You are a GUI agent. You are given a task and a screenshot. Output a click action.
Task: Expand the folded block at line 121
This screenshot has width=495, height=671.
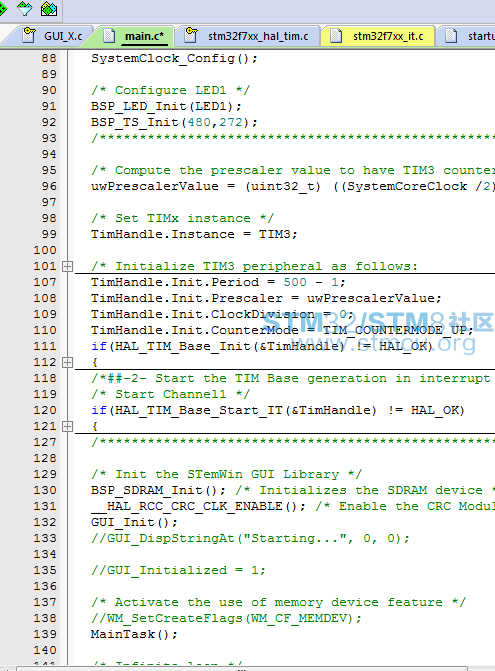pyautogui.click(x=67, y=427)
